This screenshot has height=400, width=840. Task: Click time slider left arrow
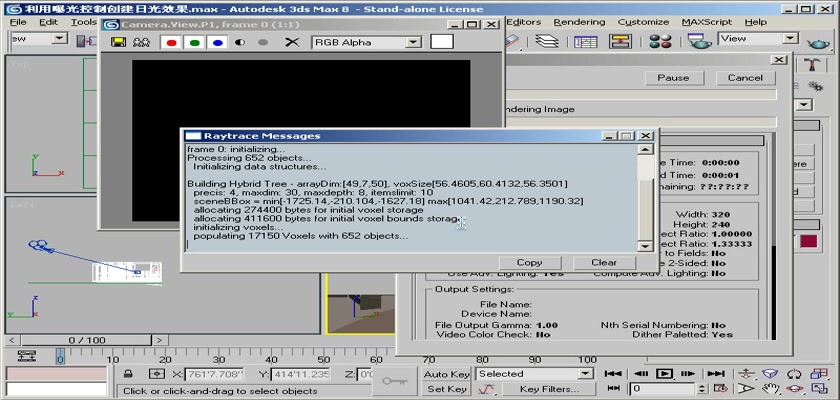(12, 340)
